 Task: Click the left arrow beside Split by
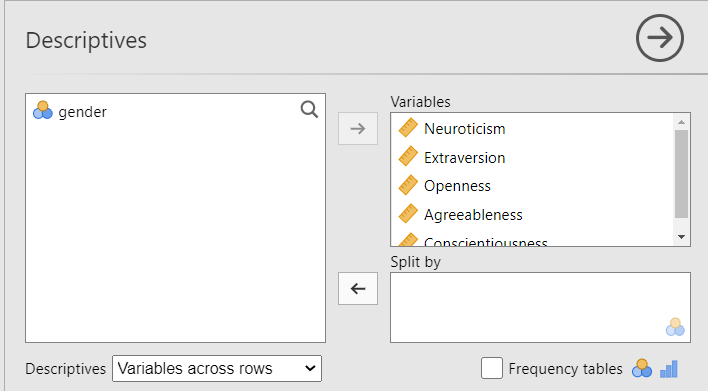point(358,289)
